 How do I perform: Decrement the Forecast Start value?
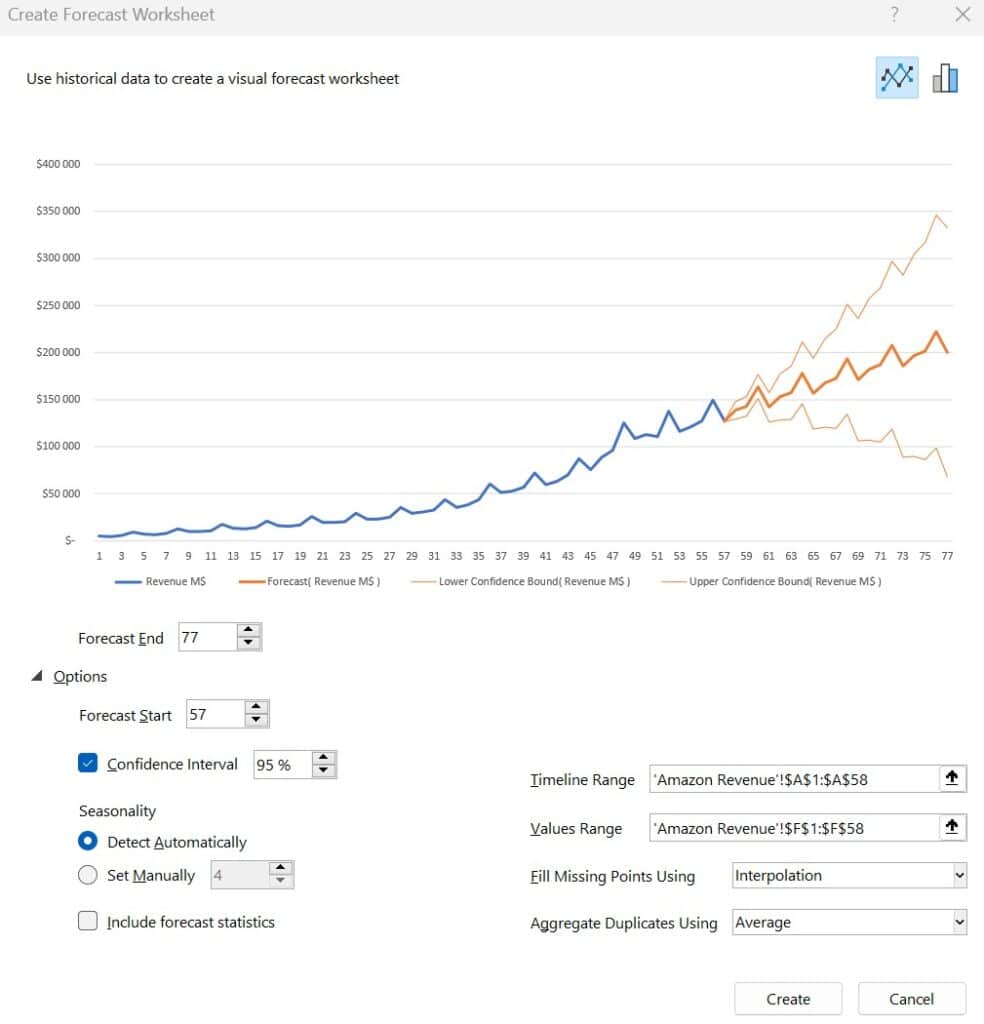point(255,720)
